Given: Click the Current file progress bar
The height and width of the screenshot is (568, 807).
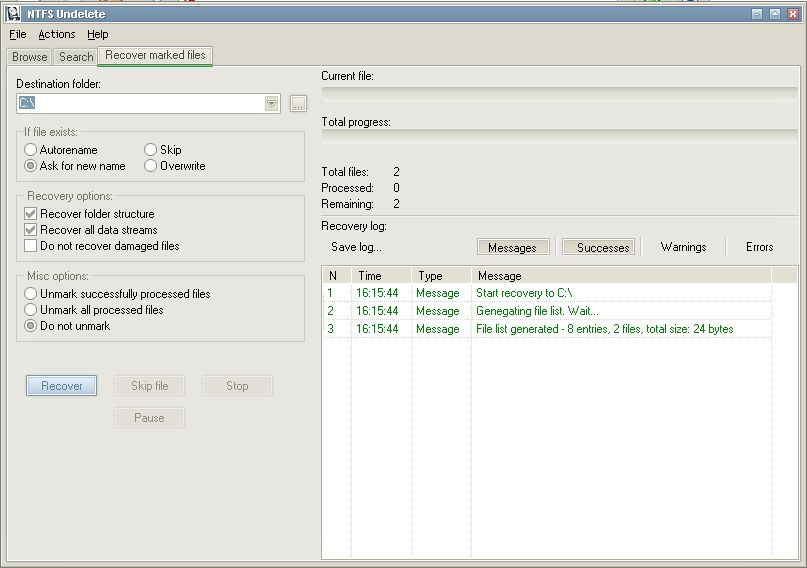Looking at the screenshot, I should coord(559,94).
